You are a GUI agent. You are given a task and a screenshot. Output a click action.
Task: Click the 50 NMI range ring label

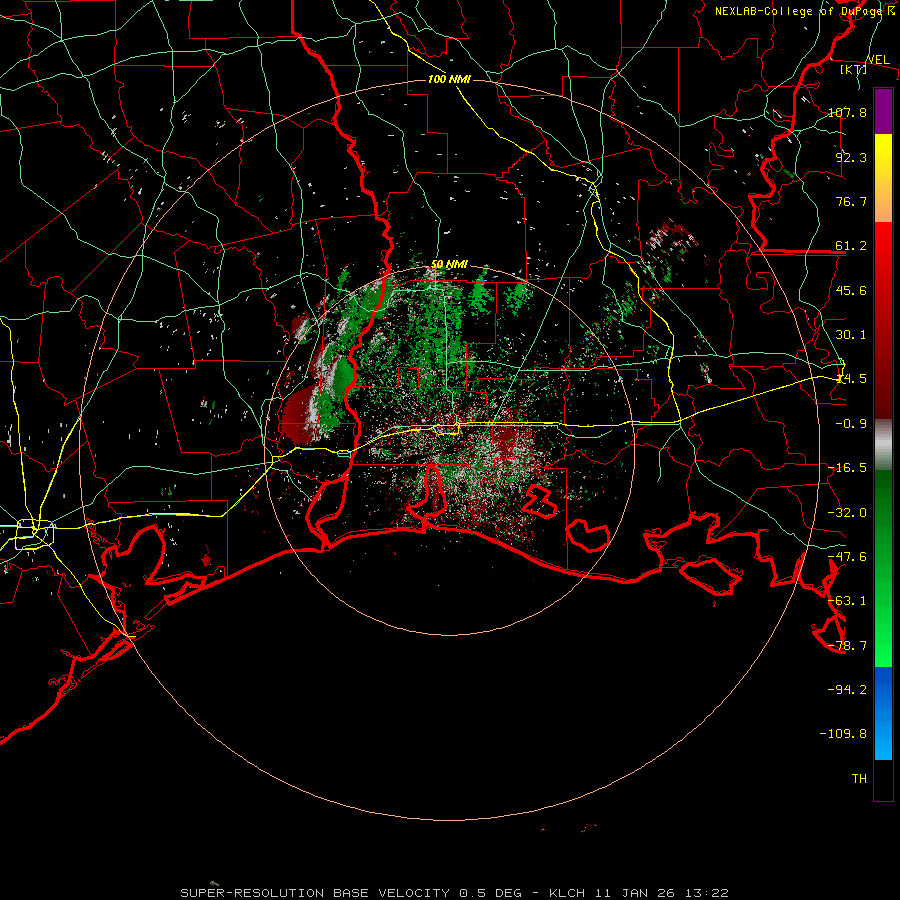[449, 265]
